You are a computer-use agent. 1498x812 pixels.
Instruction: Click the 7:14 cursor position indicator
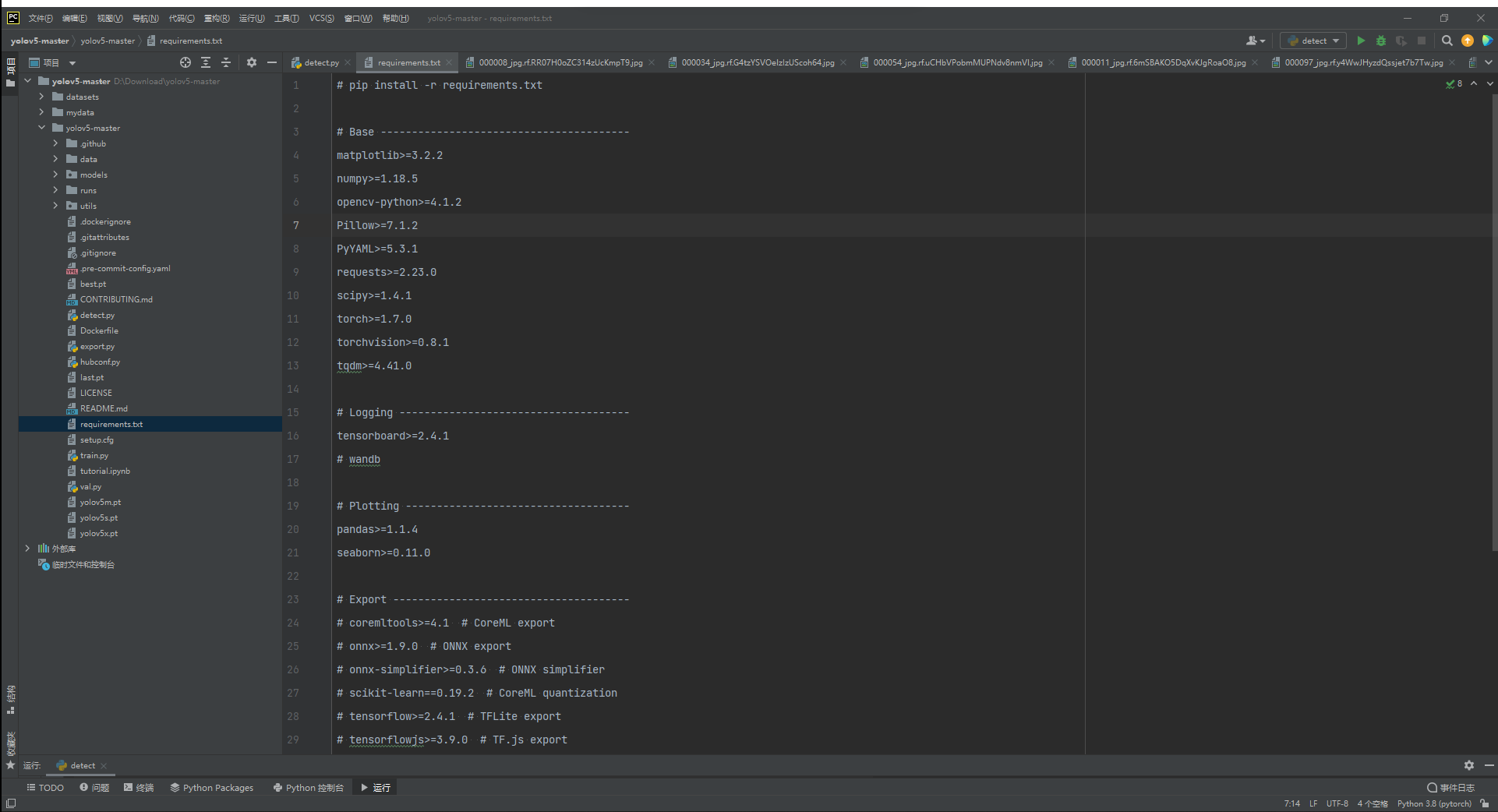[x=1292, y=803]
